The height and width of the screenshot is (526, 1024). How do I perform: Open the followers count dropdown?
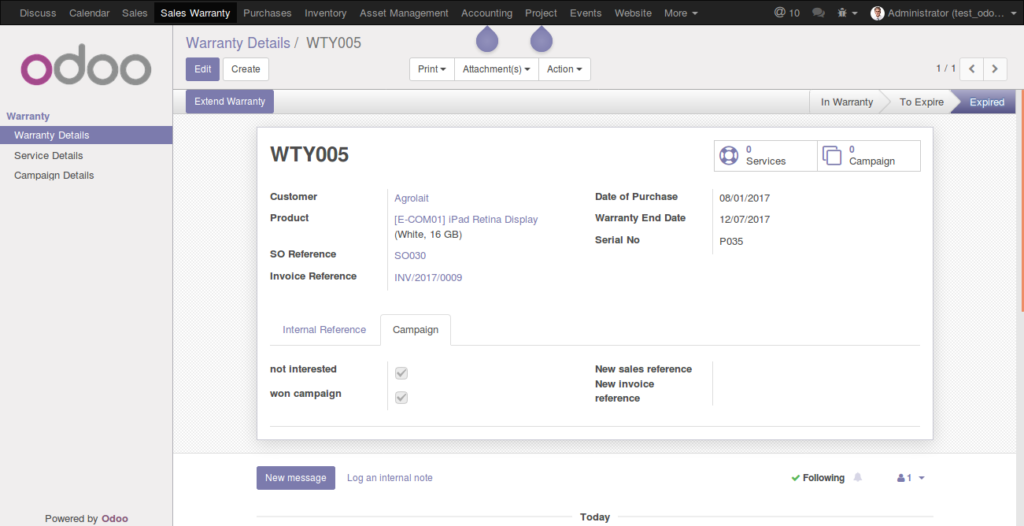(911, 478)
